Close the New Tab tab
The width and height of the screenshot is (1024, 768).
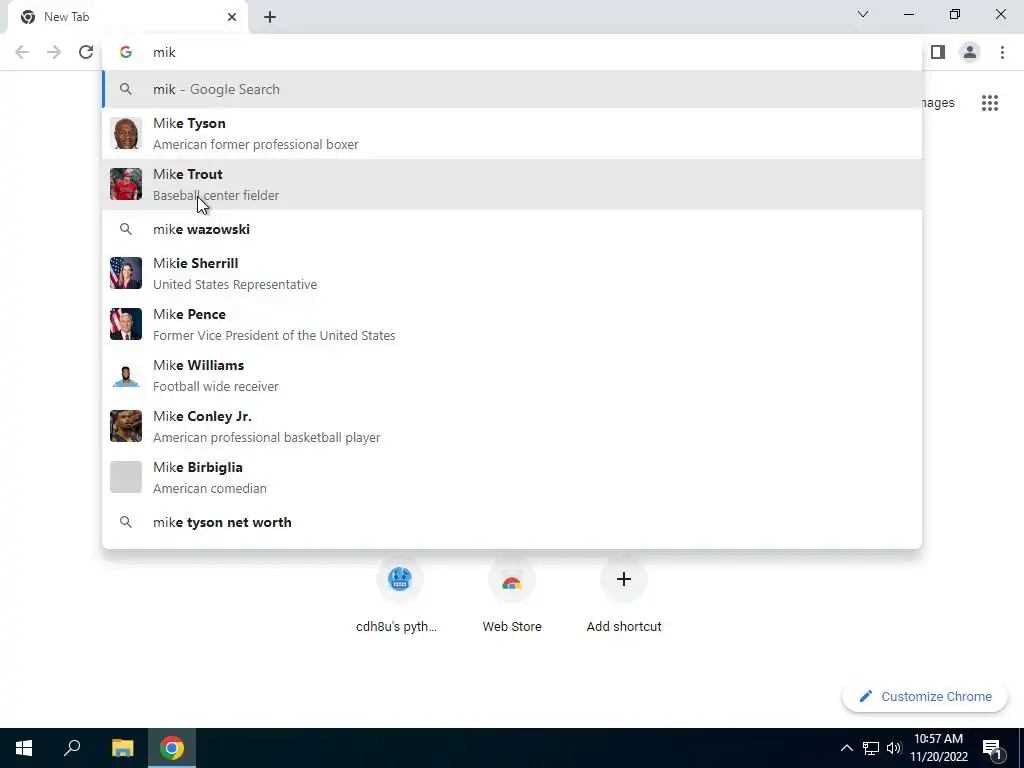click(x=232, y=17)
